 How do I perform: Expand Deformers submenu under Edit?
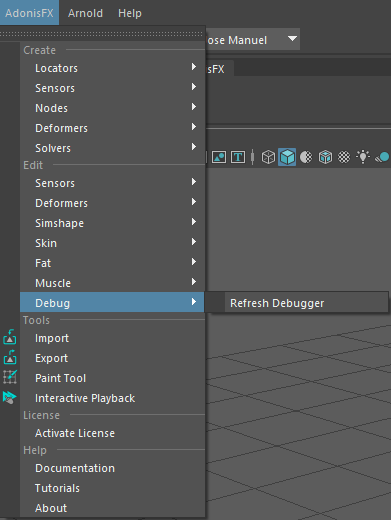[x=112, y=203]
